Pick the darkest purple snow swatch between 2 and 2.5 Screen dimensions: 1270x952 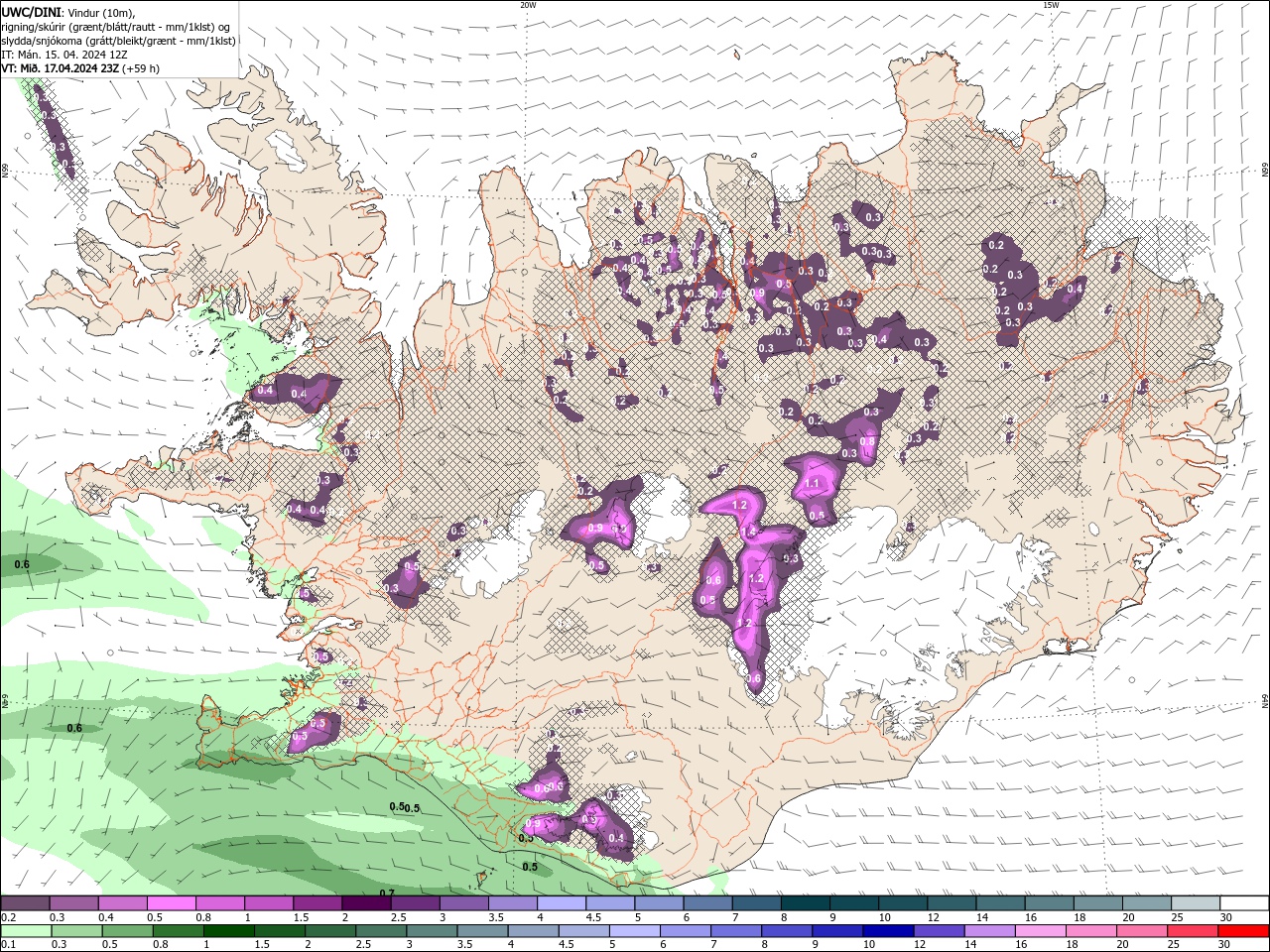(x=367, y=903)
